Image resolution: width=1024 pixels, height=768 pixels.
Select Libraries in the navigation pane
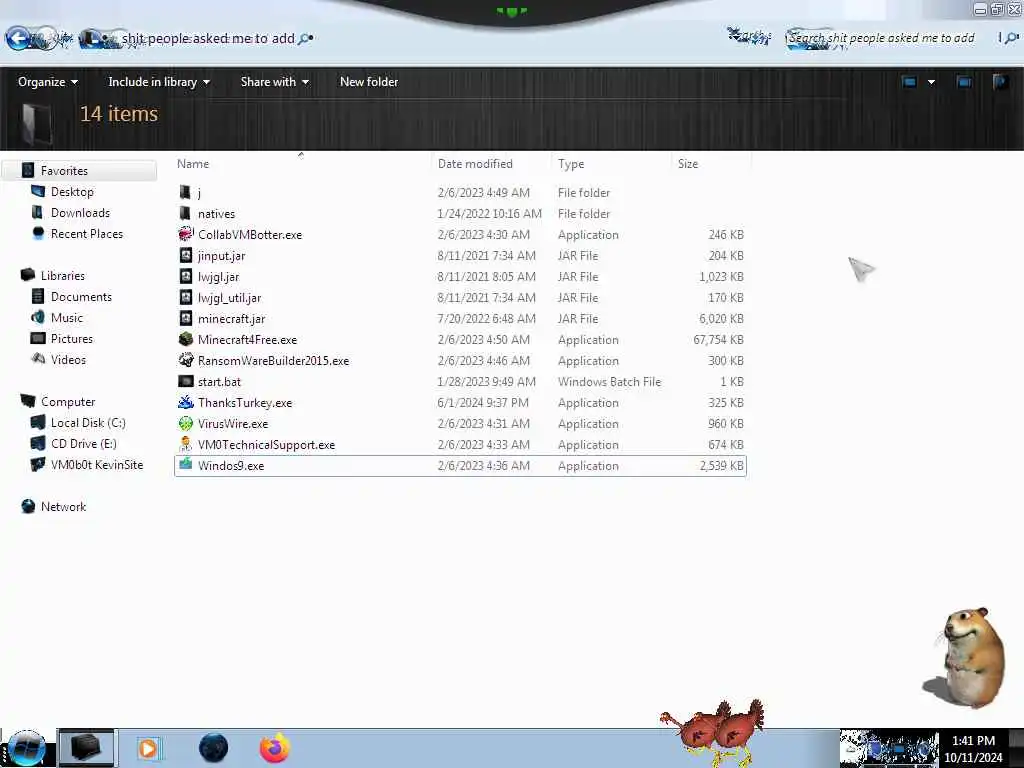point(63,276)
